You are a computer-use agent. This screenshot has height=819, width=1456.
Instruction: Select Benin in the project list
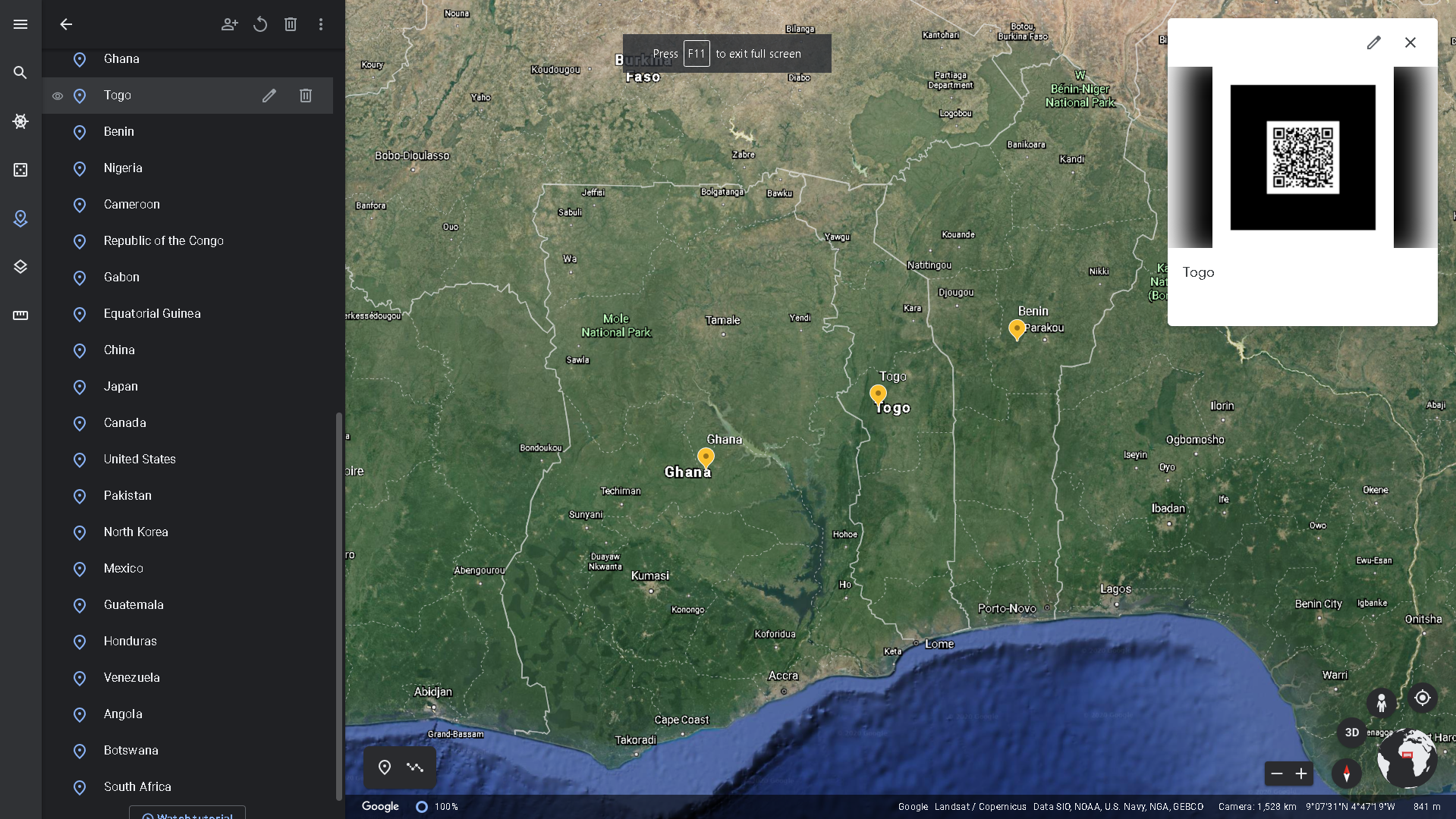point(187,132)
